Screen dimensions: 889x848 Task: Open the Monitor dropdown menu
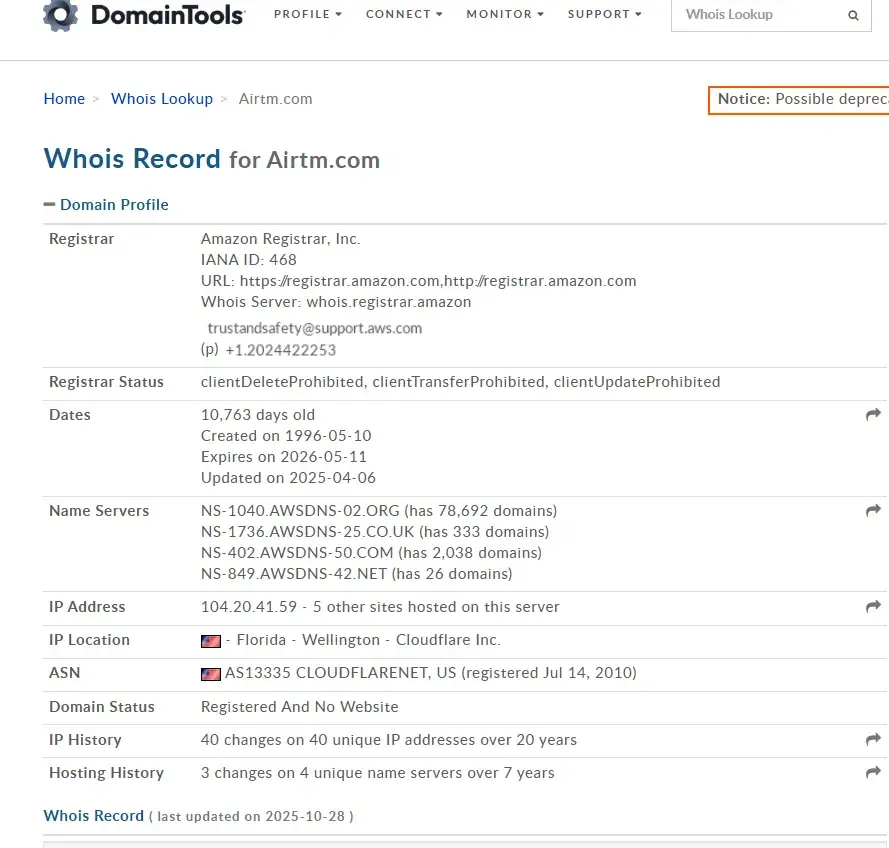(x=505, y=14)
